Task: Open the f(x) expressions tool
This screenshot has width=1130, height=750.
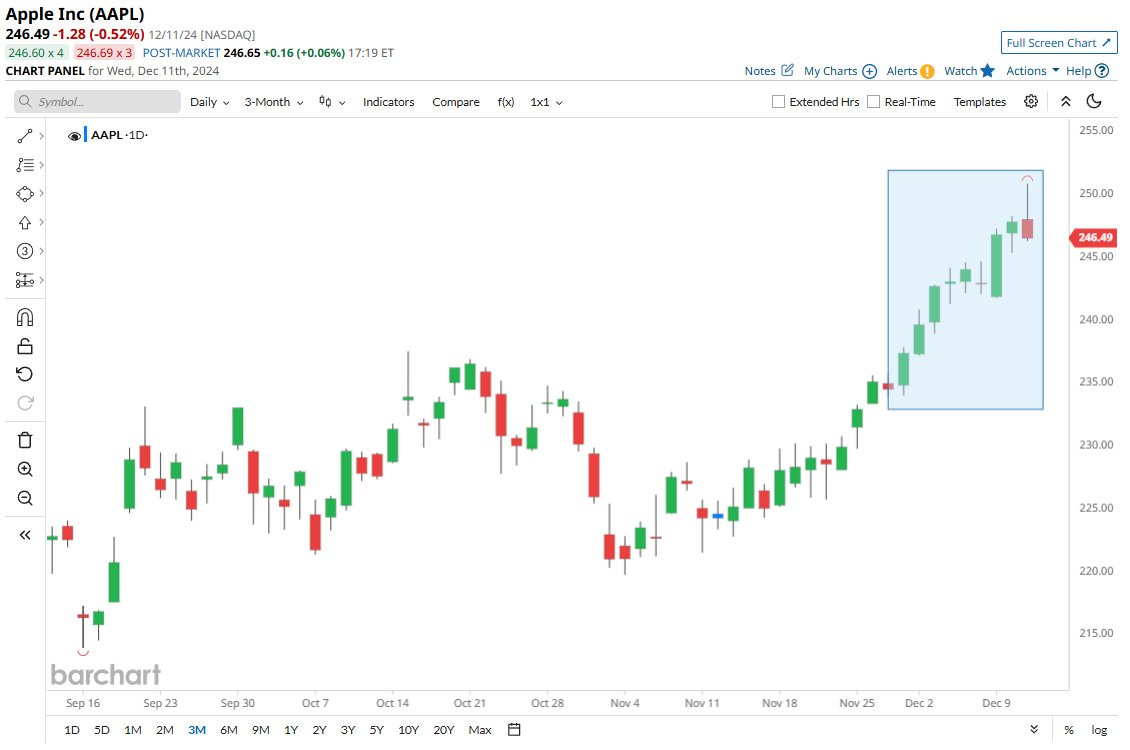Action: pyautogui.click(x=506, y=102)
